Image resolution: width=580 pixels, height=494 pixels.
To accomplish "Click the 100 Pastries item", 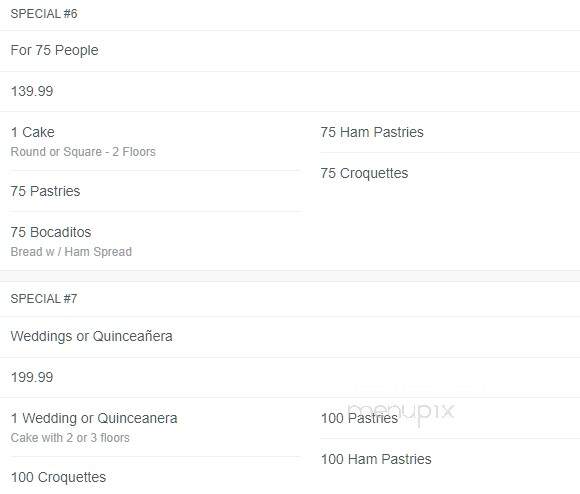I will click(359, 418).
